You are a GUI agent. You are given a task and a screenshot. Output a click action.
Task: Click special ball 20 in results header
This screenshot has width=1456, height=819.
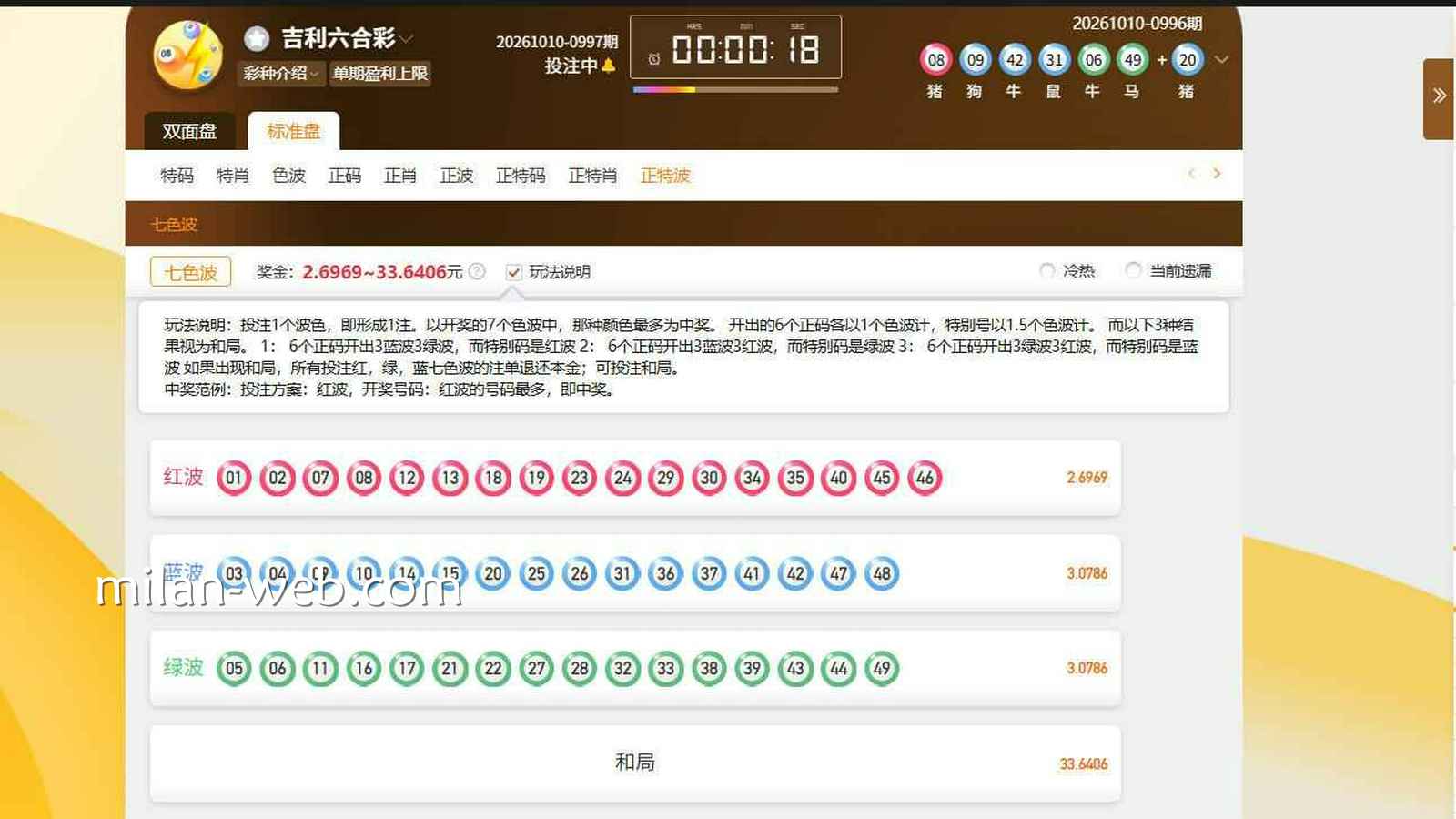click(x=1187, y=60)
